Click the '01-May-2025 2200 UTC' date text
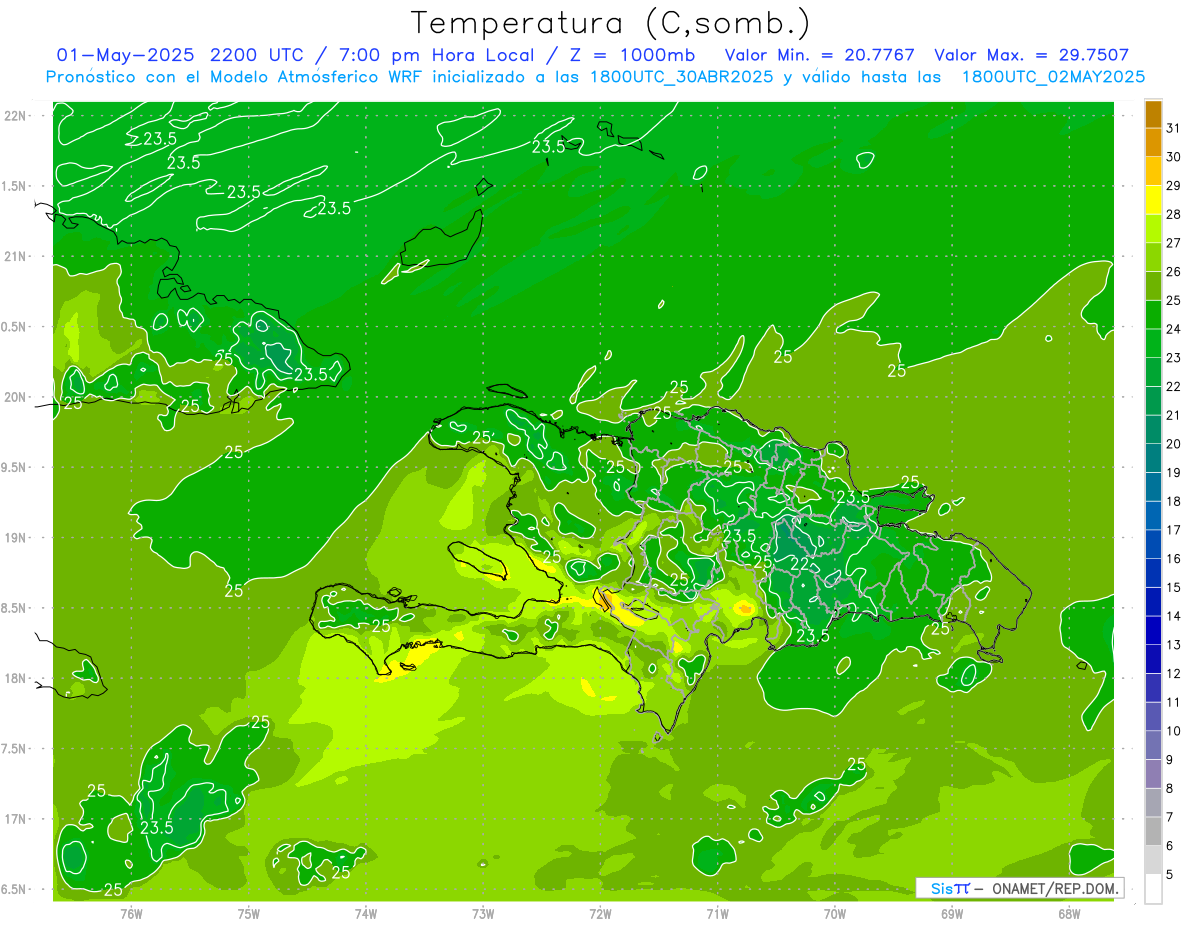The height and width of the screenshot is (927, 1200). point(180,55)
